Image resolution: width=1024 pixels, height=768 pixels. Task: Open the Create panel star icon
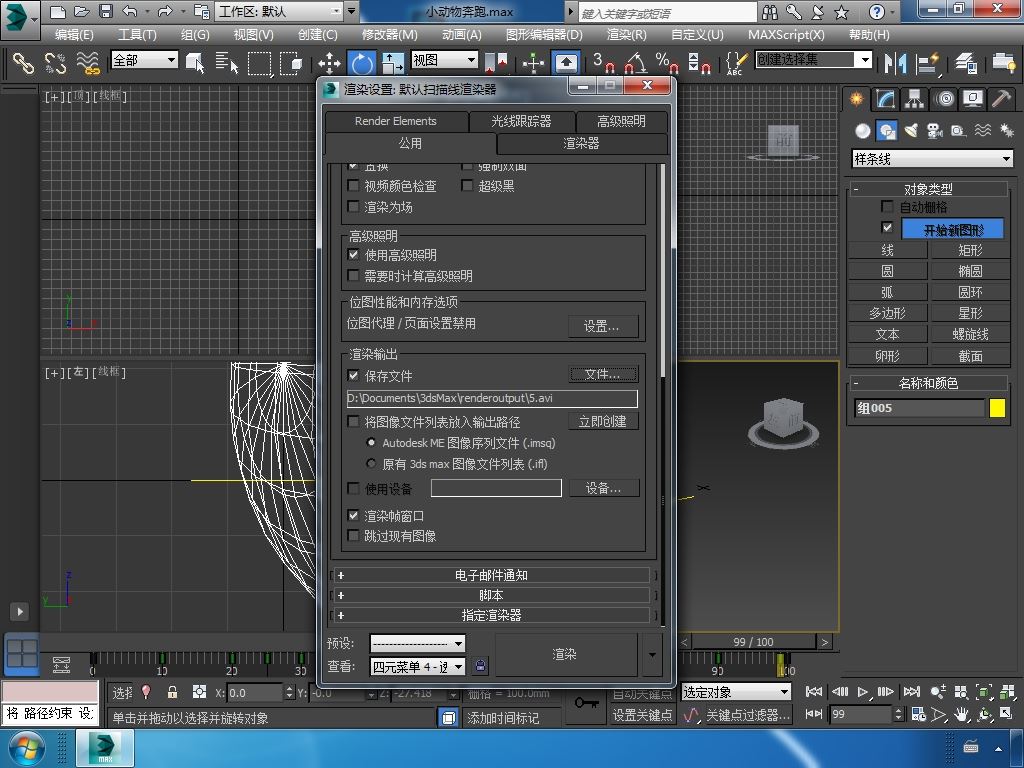pyautogui.click(x=856, y=99)
